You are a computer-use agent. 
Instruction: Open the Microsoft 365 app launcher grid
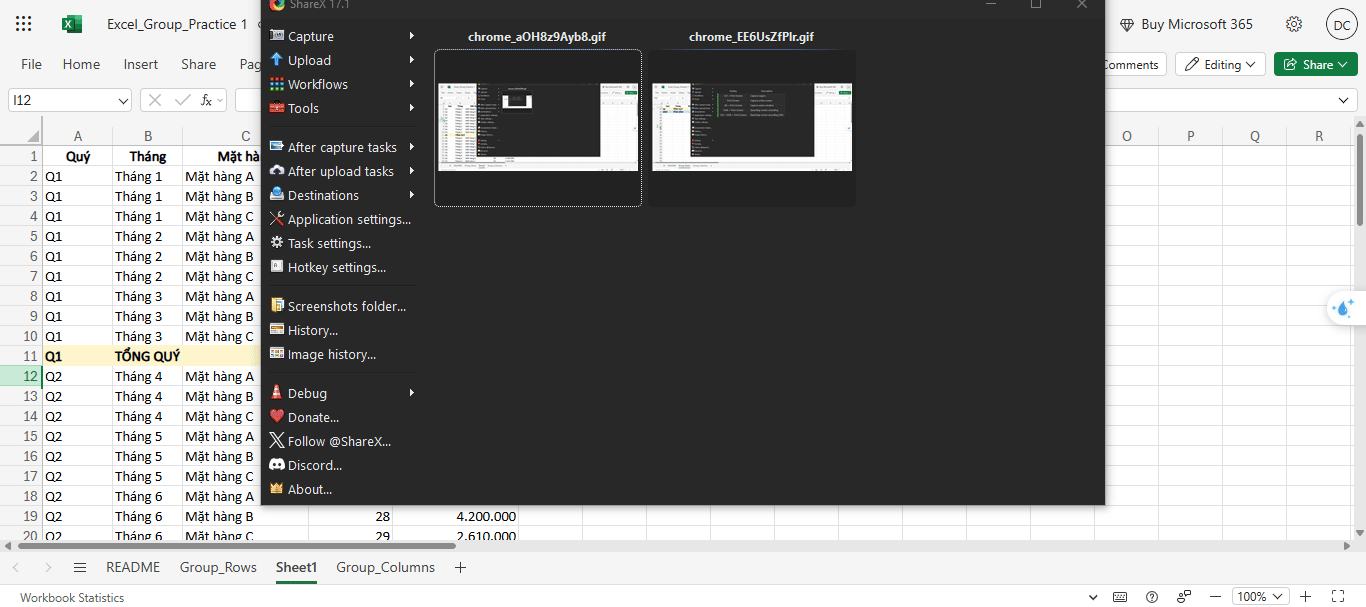point(24,24)
